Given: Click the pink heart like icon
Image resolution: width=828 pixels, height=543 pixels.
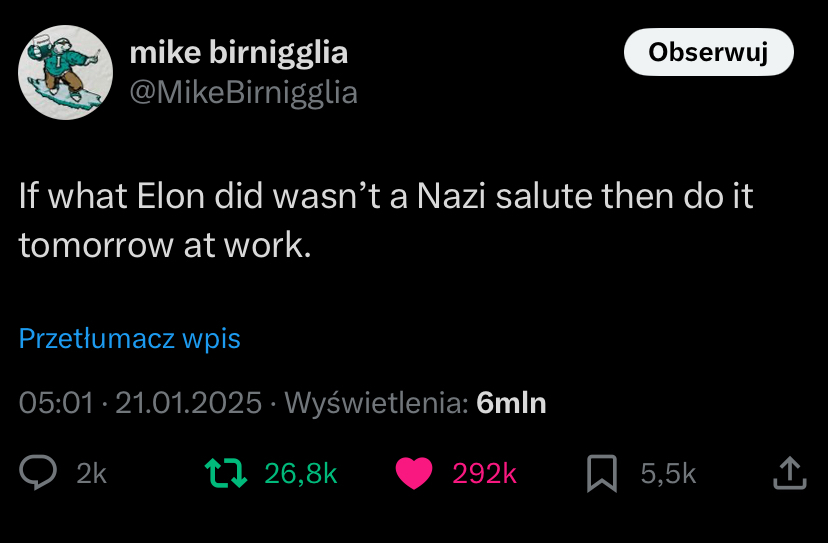Looking at the screenshot, I should 413,473.
